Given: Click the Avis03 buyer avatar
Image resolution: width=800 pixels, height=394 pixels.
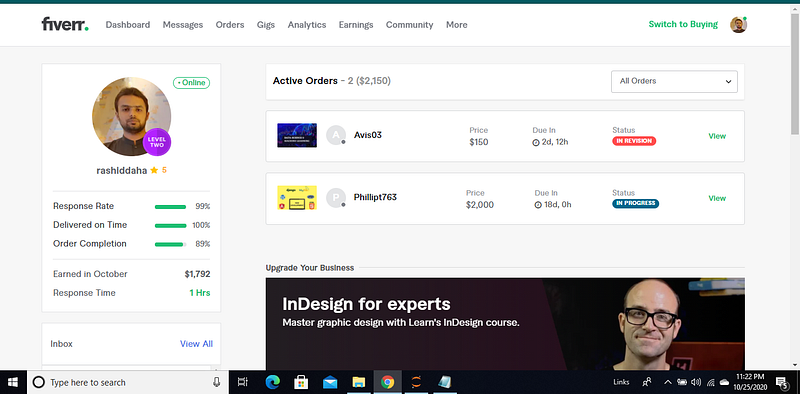Looking at the screenshot, I should click(336, 135).
